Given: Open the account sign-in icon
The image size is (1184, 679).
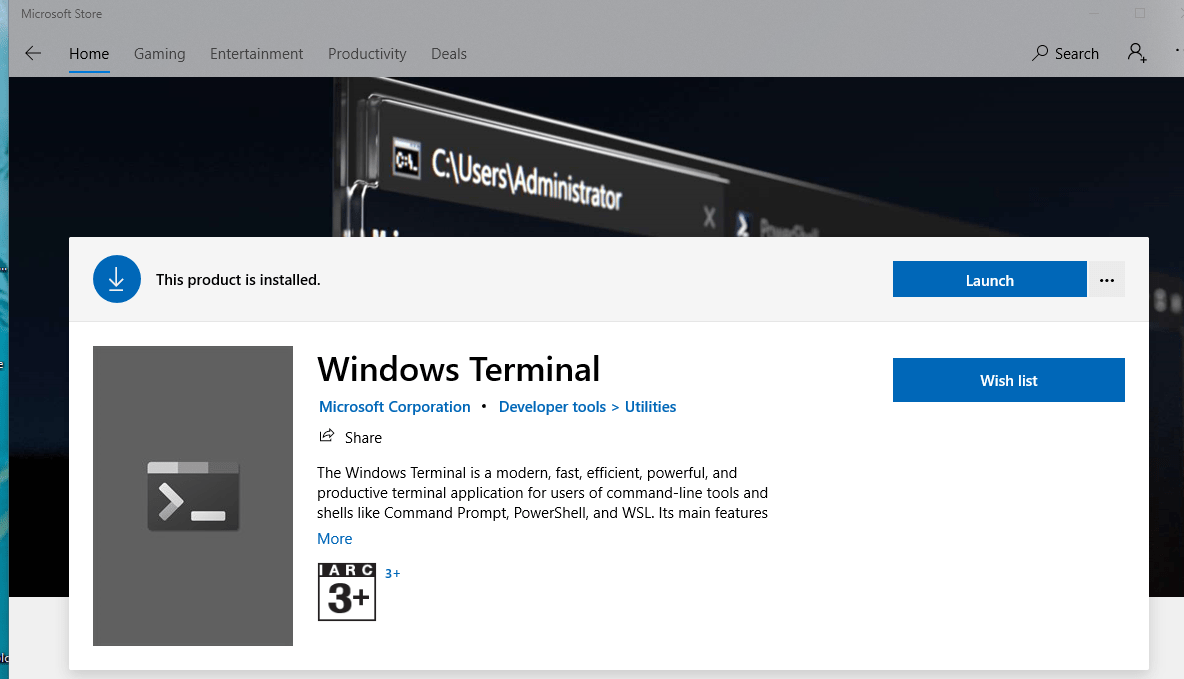Looking at the screenshot, I should pos(1137,53).
